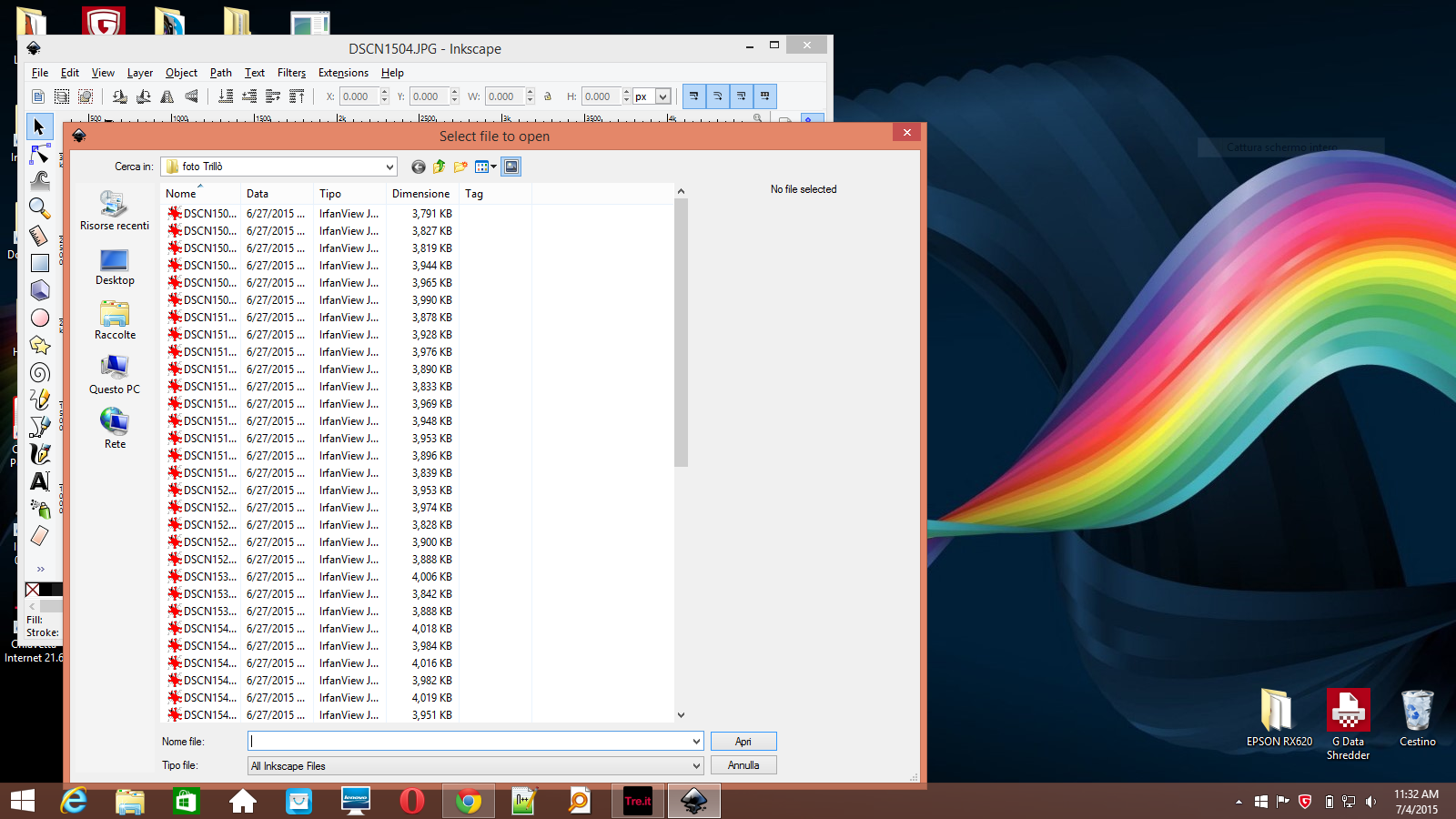Increase the X value stepper
Screen dimensions: 1456x819
coord(385,92)
